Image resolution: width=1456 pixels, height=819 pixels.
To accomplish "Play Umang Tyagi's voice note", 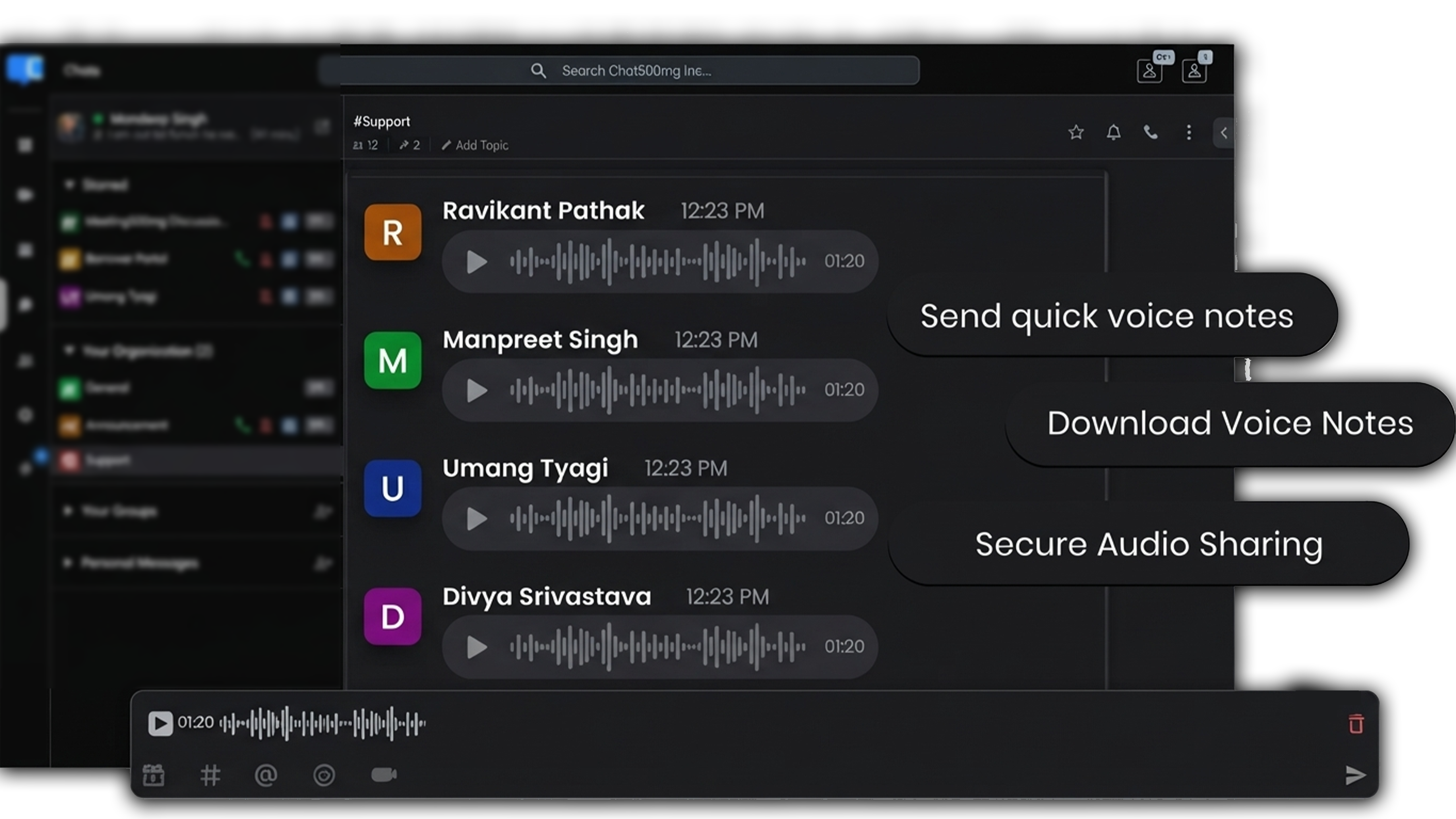I will [477, 518].
